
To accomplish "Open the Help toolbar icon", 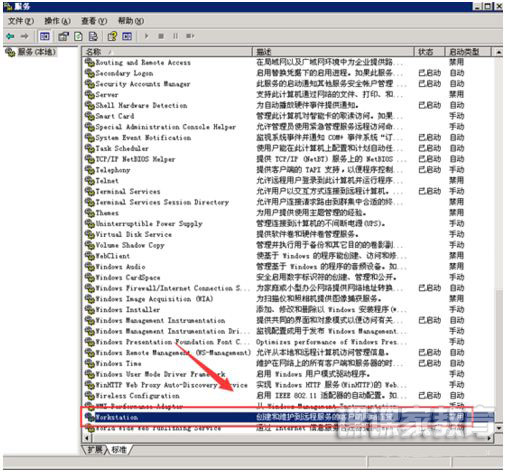I will pyautogui.click(x=112, y=36).
